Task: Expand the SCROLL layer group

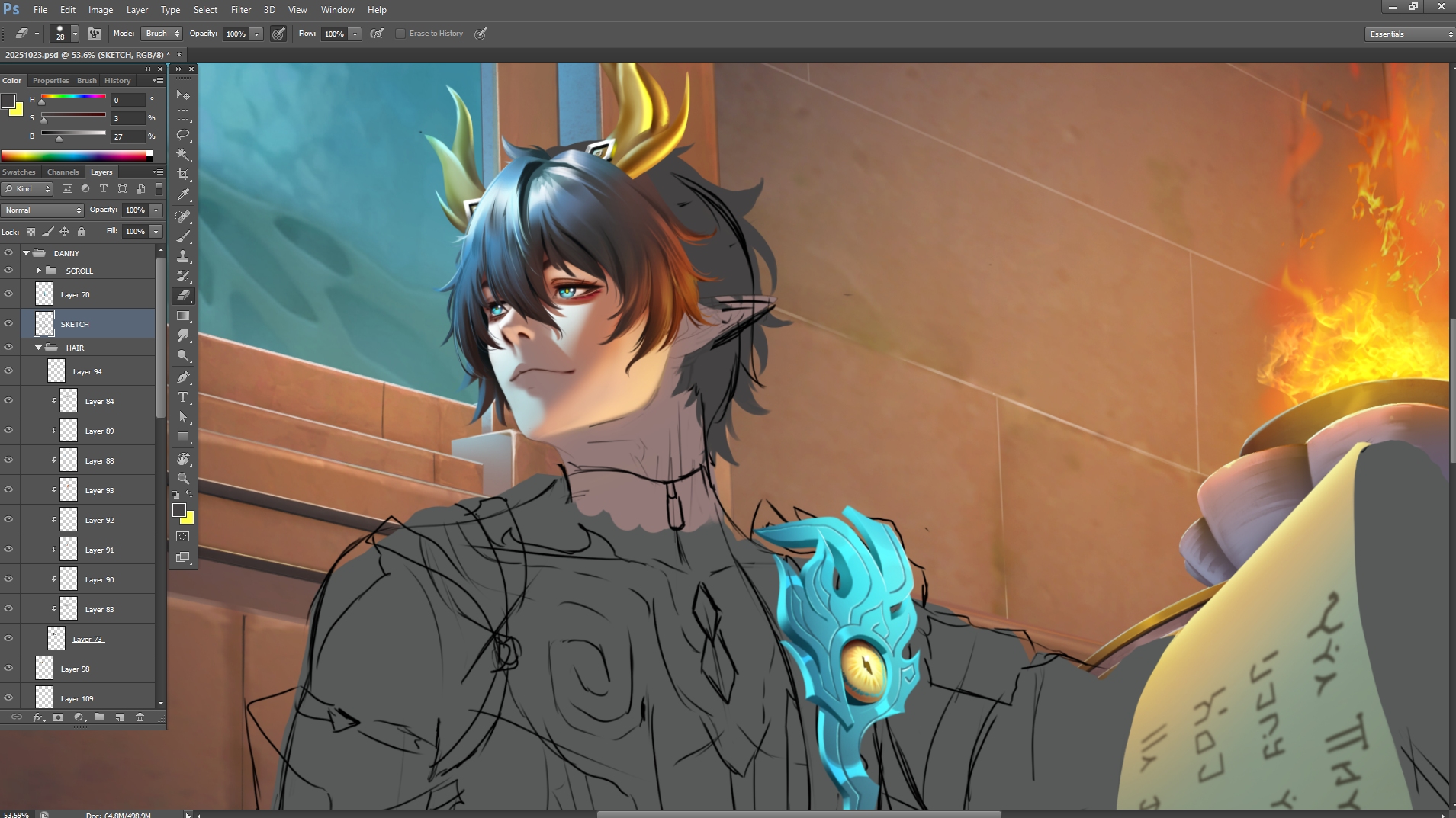Action: click(x=39, y=271)
